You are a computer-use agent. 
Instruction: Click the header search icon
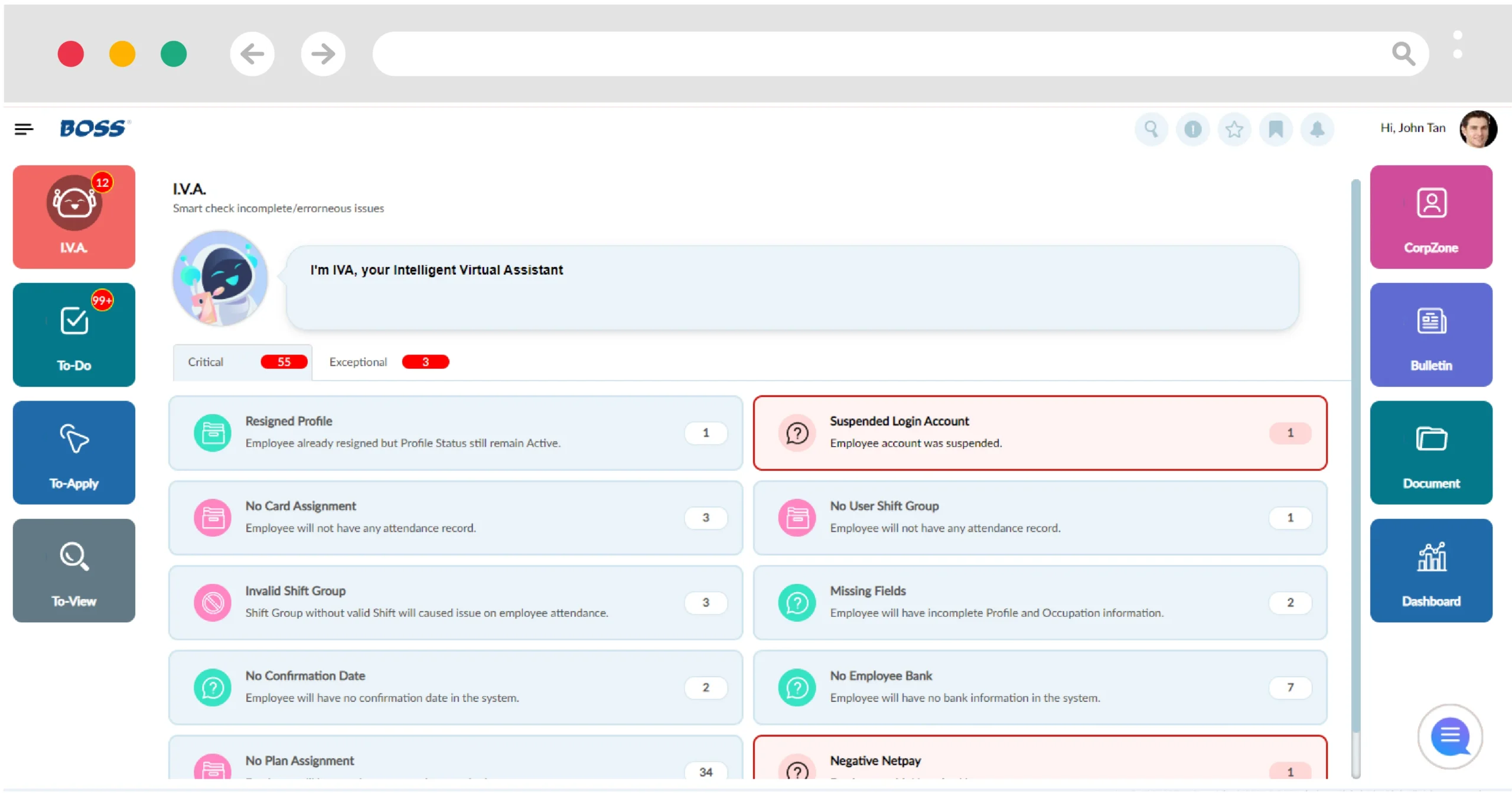coord(1151,129)
